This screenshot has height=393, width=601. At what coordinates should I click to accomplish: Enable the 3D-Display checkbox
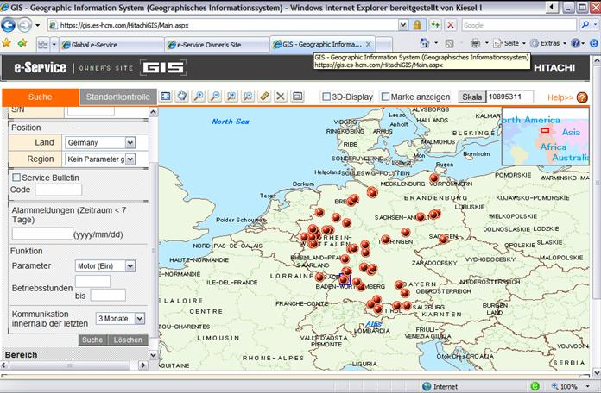coord(326,97)
